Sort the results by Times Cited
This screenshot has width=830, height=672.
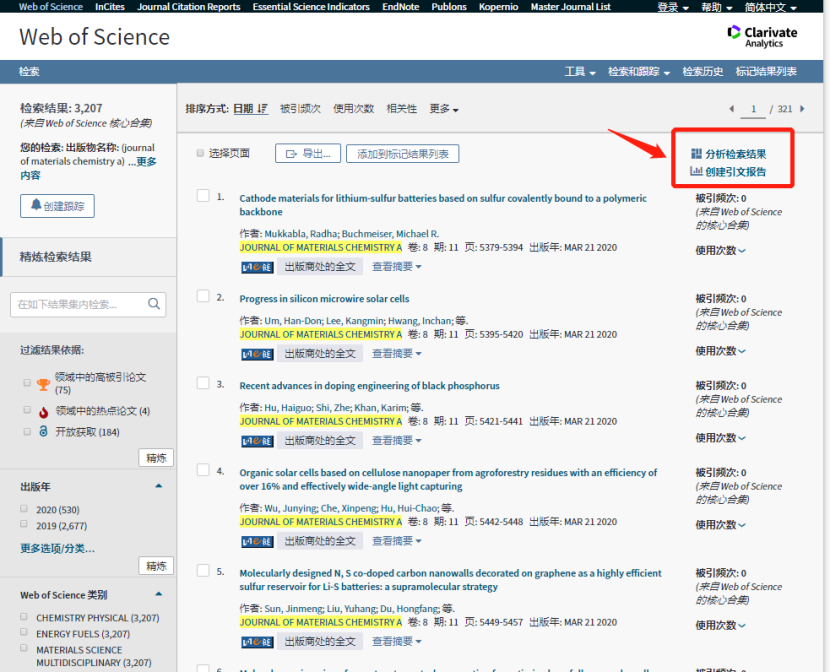[300, 108]
